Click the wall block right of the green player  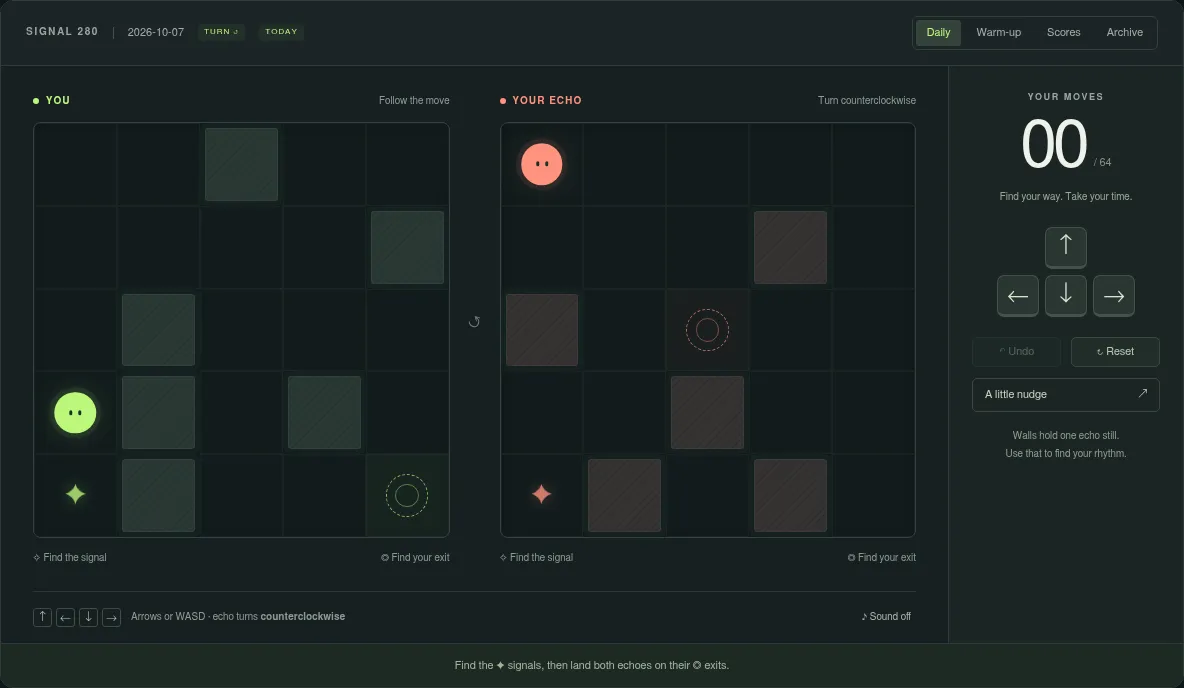pyautogui.click(x=159, y=412)
